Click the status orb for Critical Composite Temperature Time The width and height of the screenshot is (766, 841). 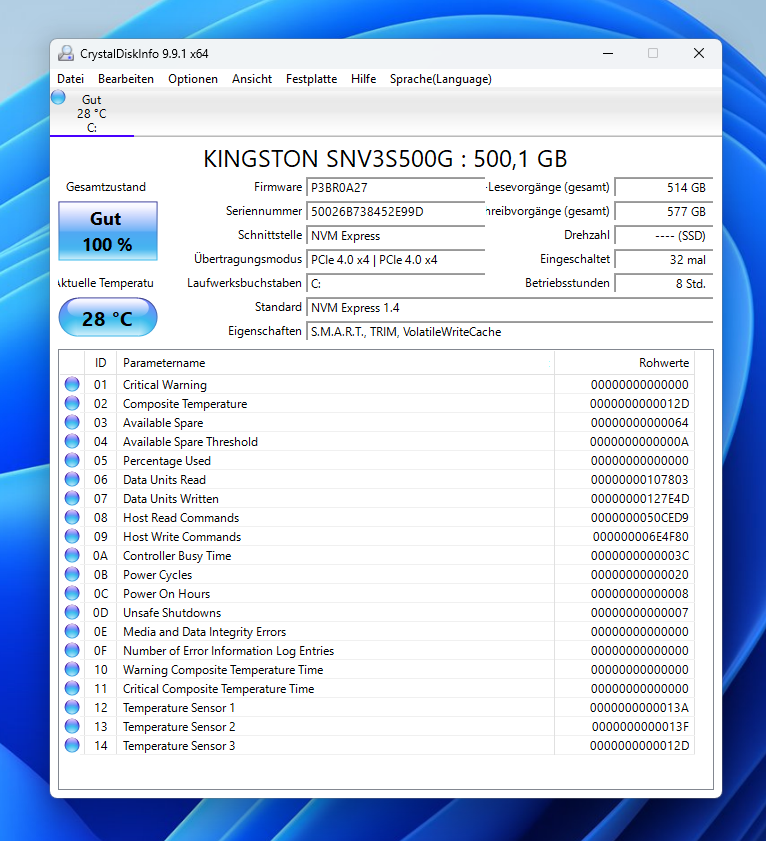pyautogui.click(x=72, y=688)
